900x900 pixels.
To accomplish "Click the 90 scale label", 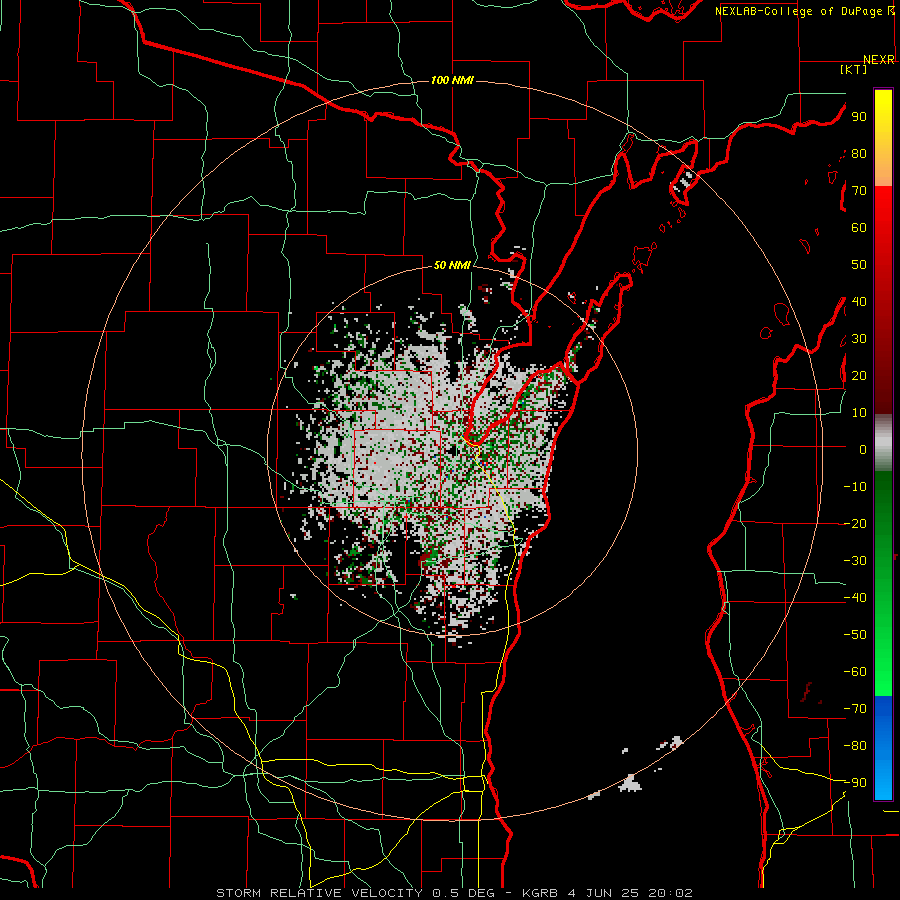I will tap(859, 117).
